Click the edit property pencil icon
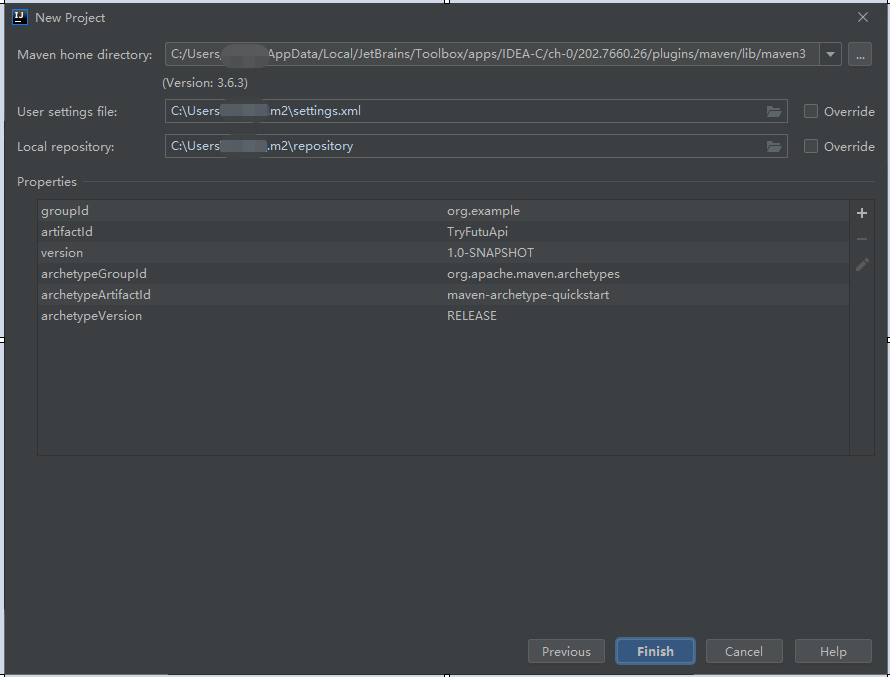890x677 pixels. click(862, 265)
